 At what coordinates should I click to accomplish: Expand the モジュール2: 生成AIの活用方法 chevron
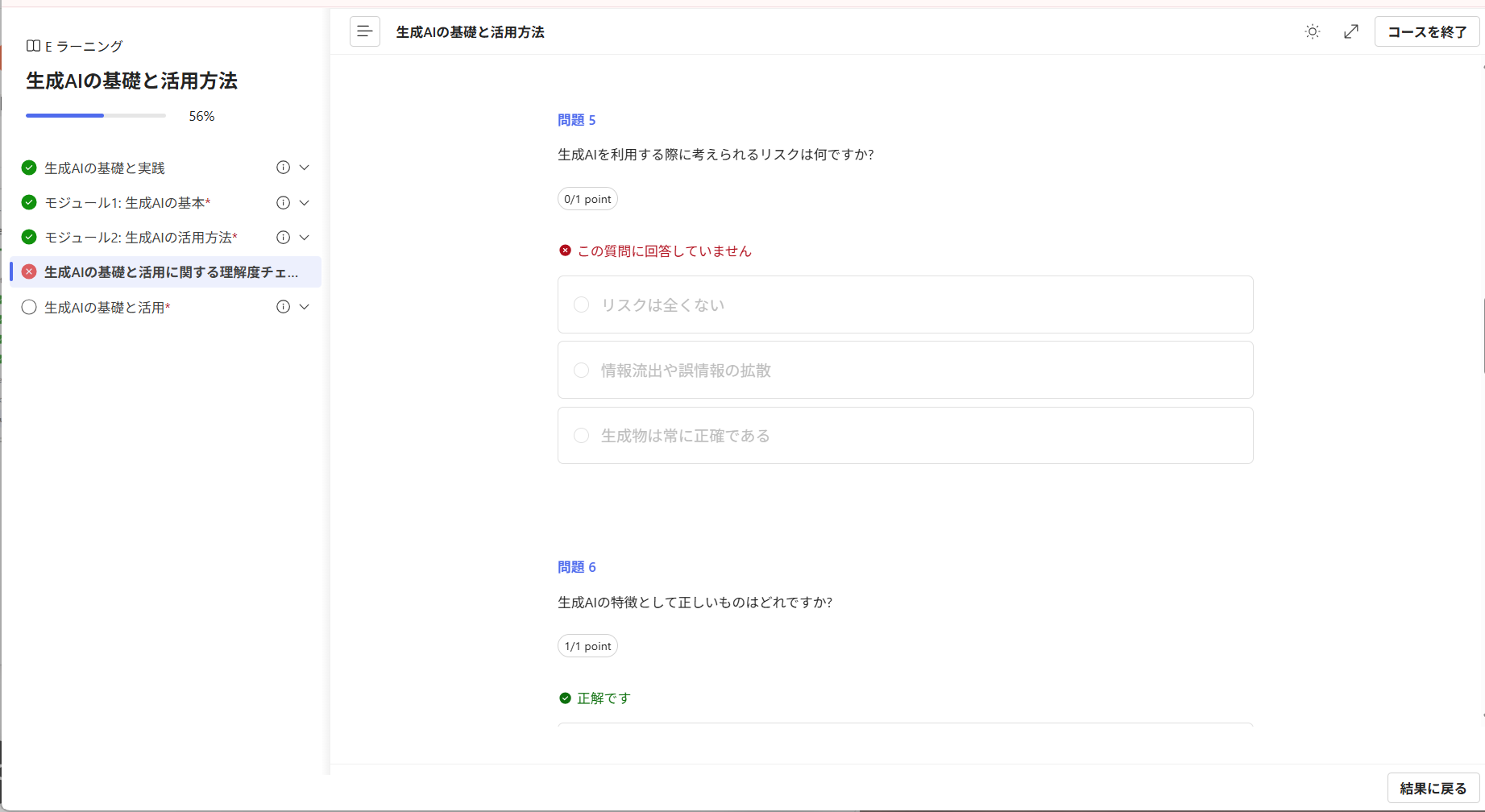click(305, 237)
